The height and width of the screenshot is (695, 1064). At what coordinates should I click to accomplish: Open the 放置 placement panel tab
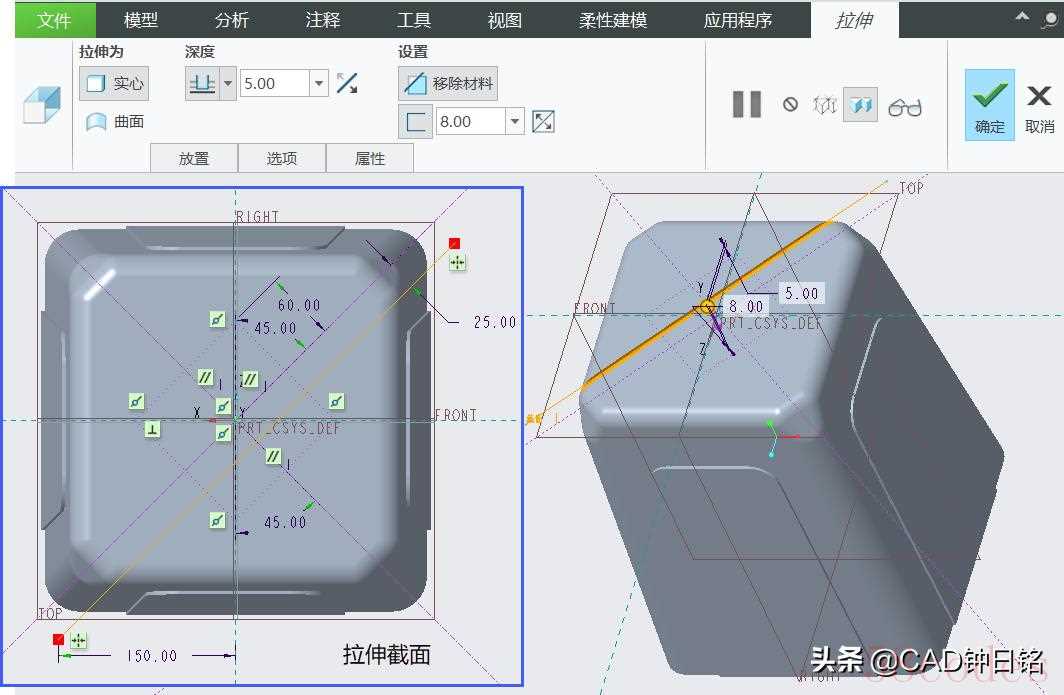(194, 158)
